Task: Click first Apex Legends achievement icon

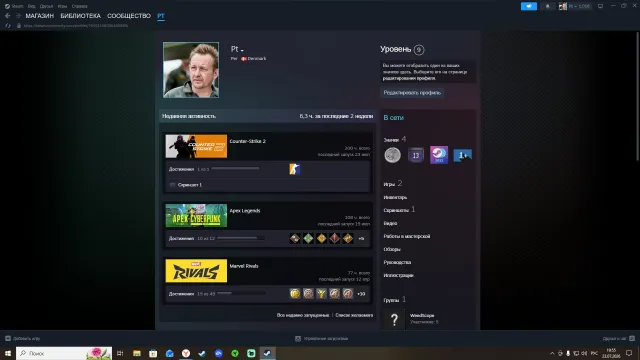Action: click(x=295, y=238)
